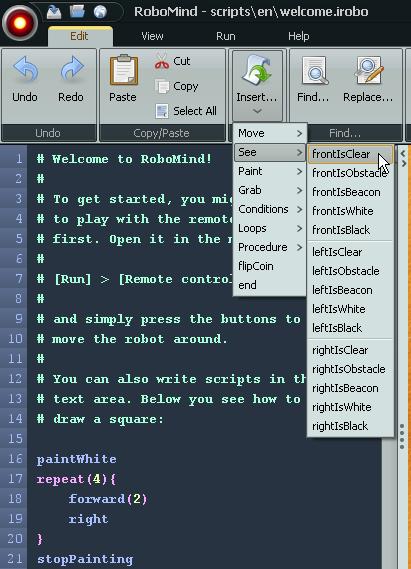411x569 pixels.
Task: Click the '# draw a square:' comment
Action: [100, 419]
